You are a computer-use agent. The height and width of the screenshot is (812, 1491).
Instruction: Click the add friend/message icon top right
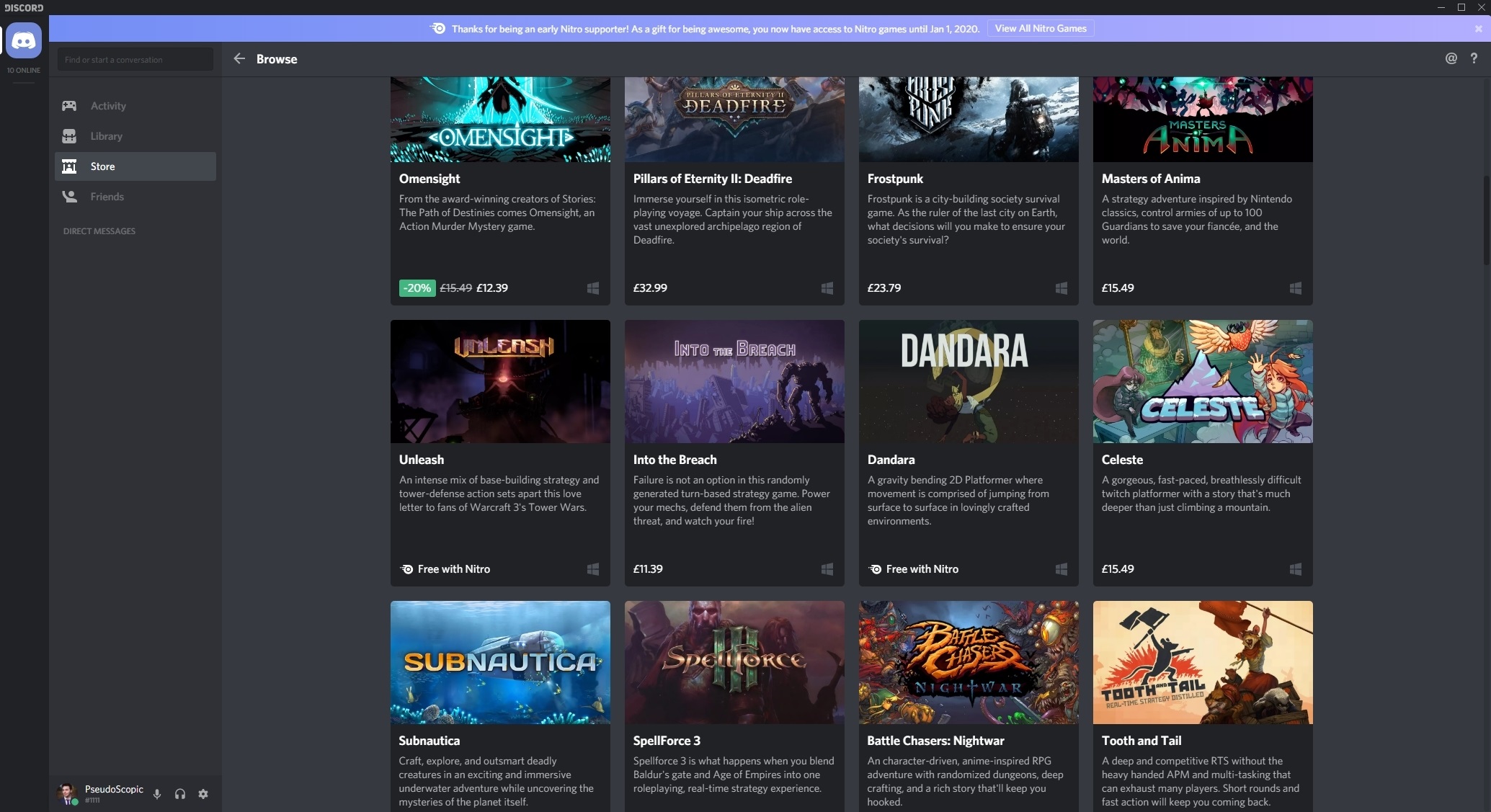[x=1451, y=58]
